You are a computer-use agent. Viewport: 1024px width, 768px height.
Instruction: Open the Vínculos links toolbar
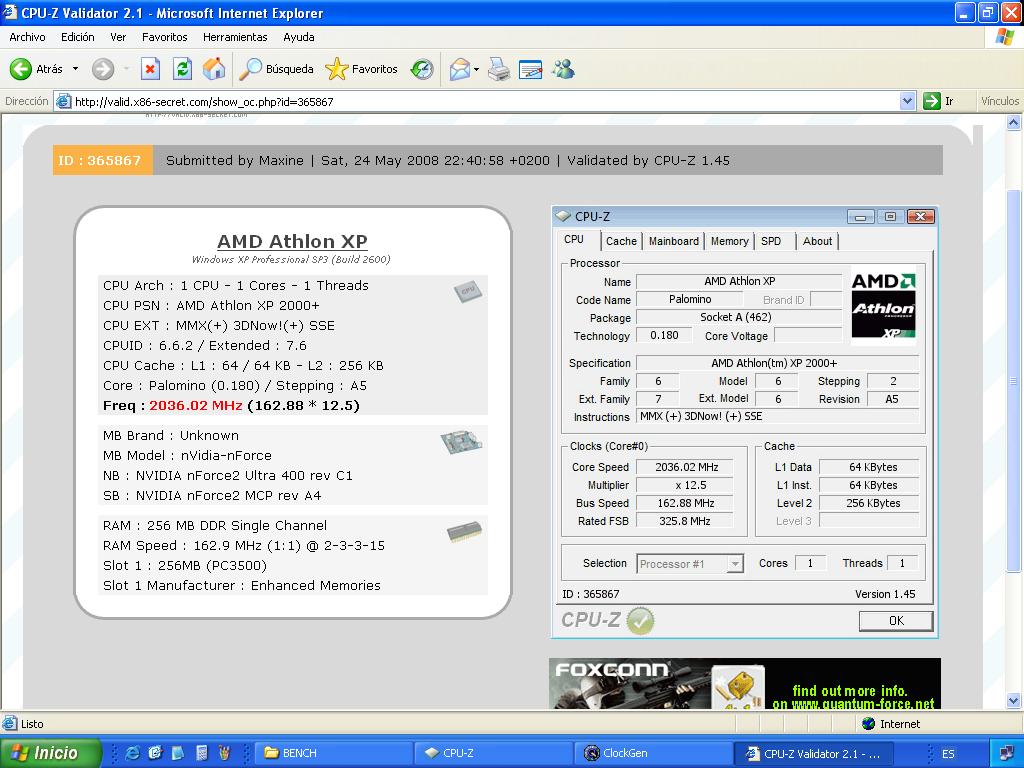pos(999,101)
